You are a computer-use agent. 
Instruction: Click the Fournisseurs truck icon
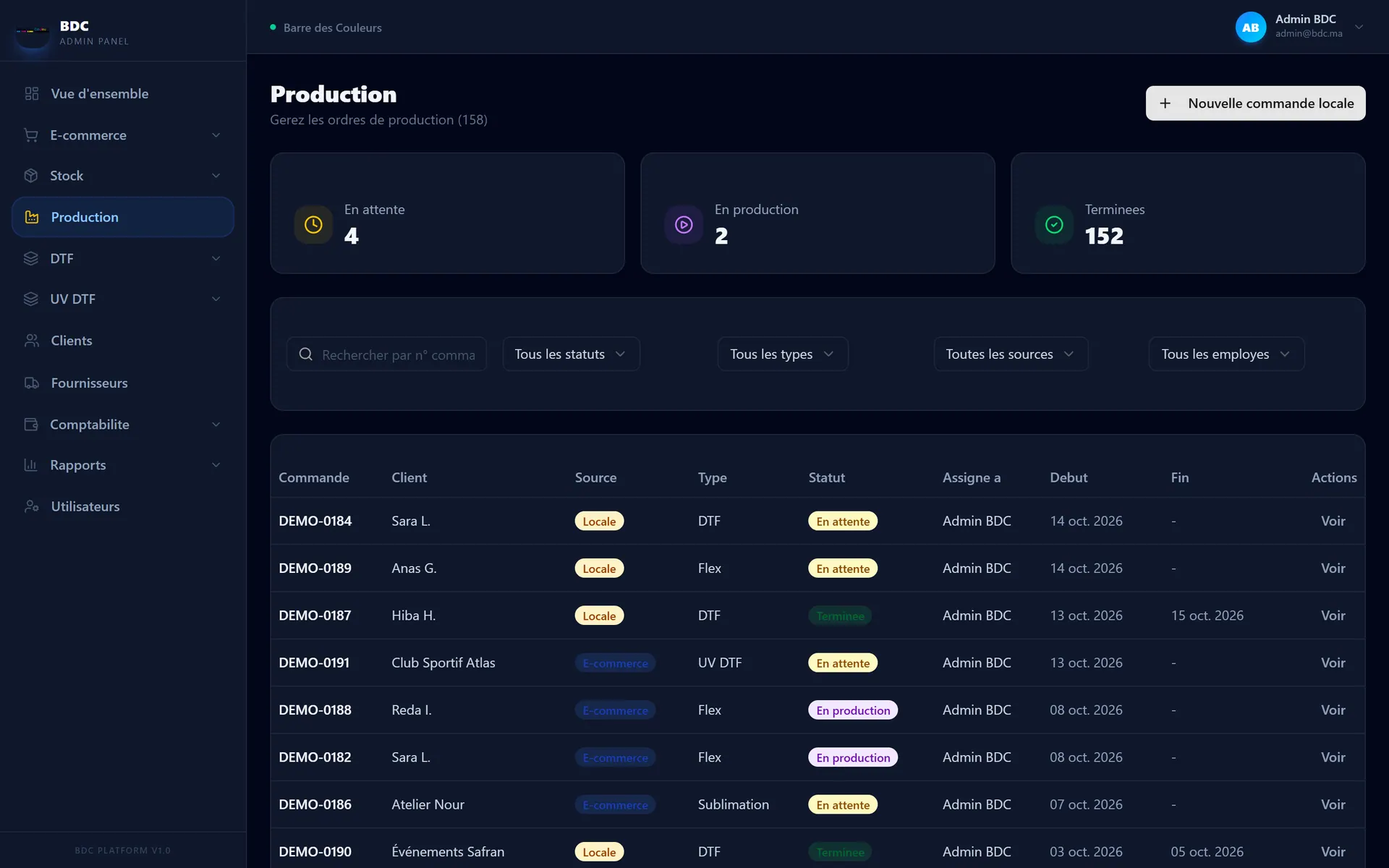[x=32, y=383]
